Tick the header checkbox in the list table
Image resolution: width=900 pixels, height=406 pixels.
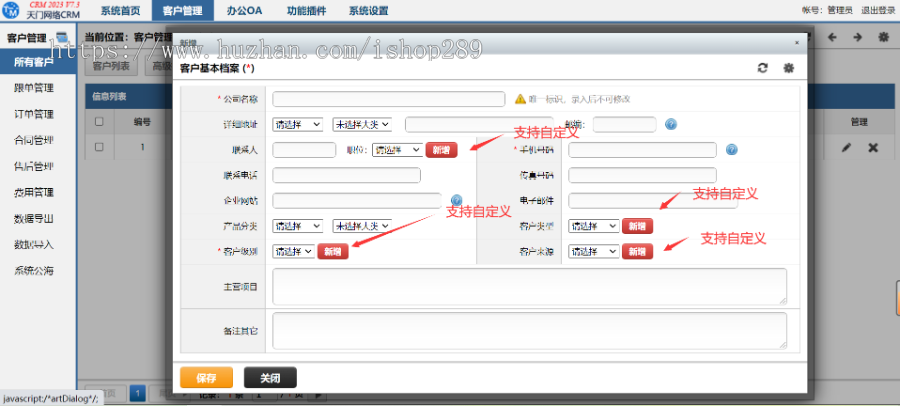(x=99, y=122)
